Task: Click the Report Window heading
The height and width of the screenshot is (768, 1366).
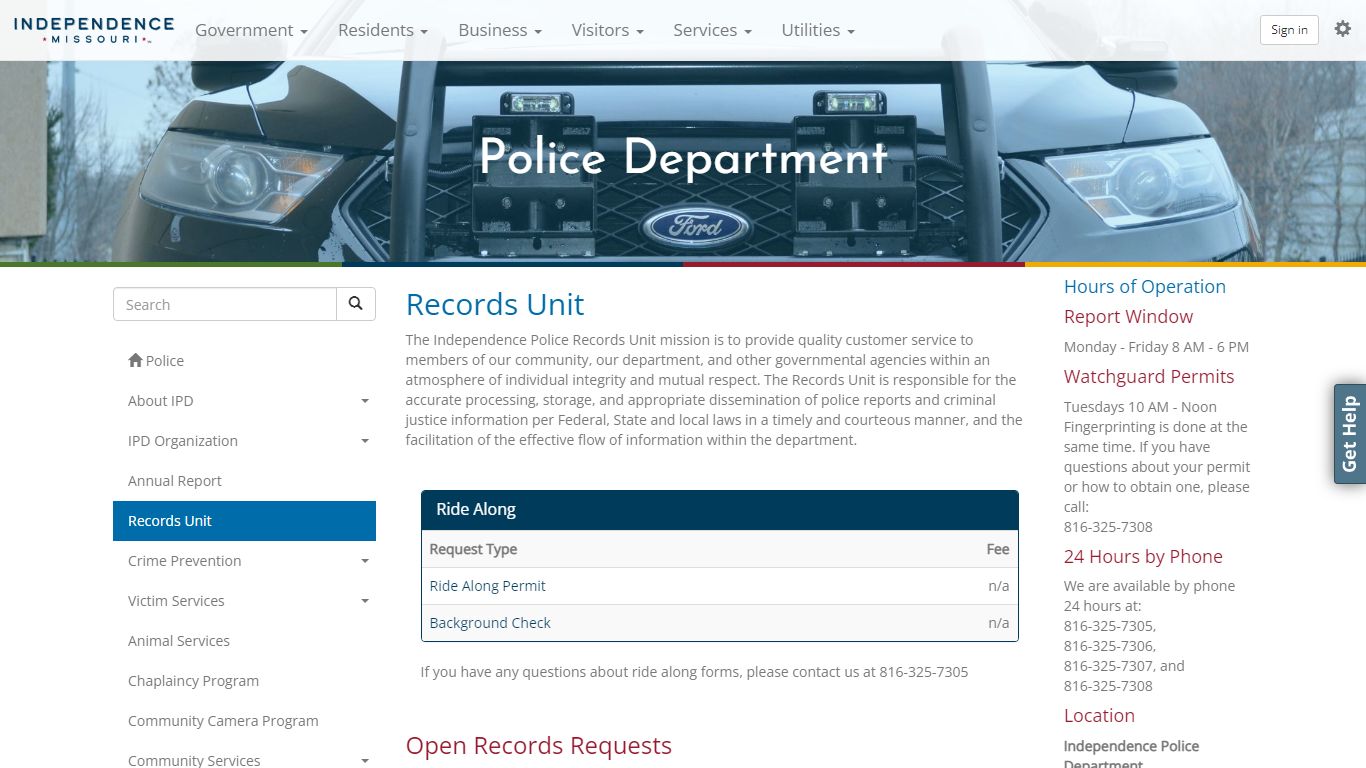Action: pos(1128,317)
